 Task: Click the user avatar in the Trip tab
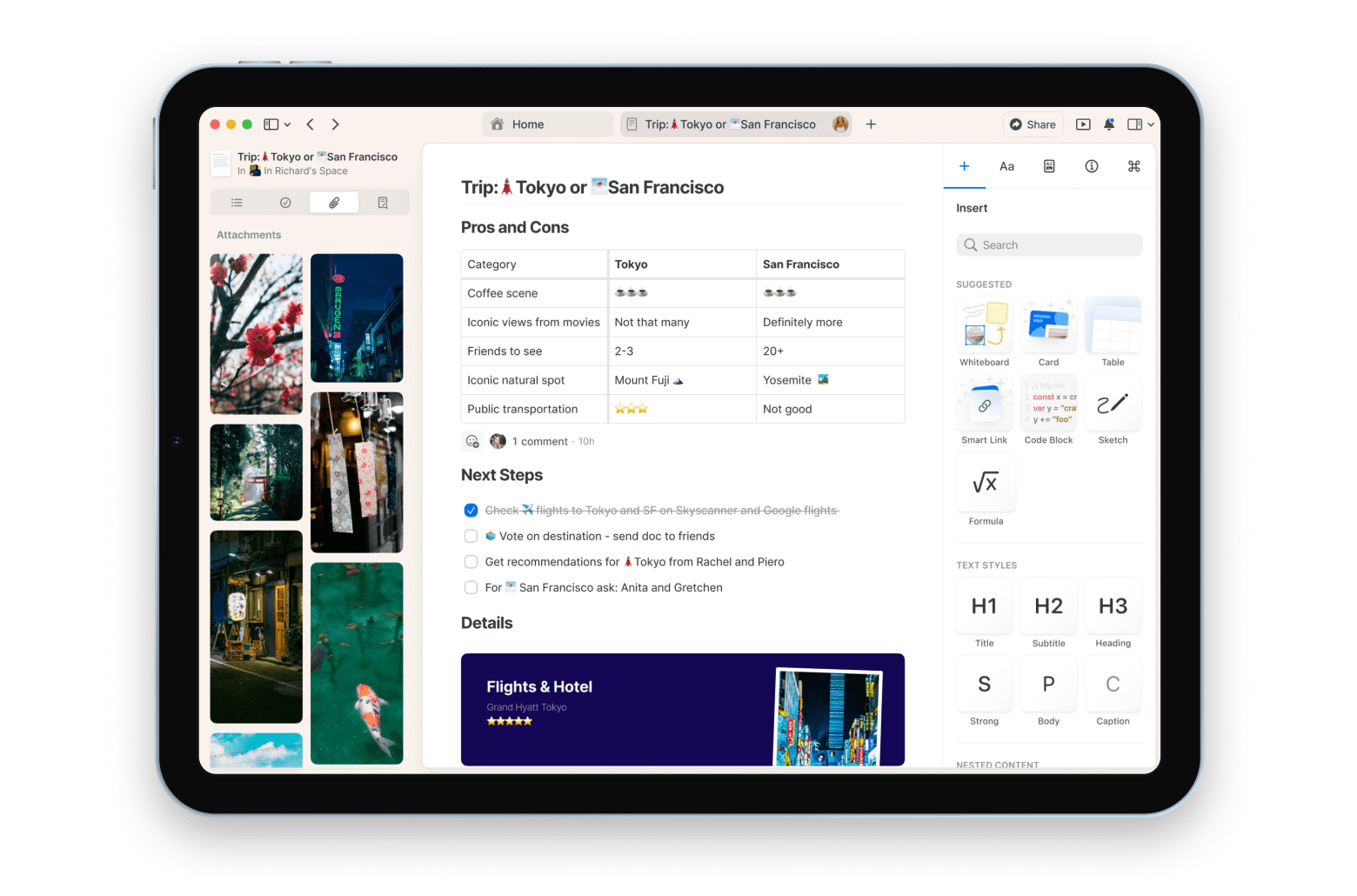[x=840, y=124]
